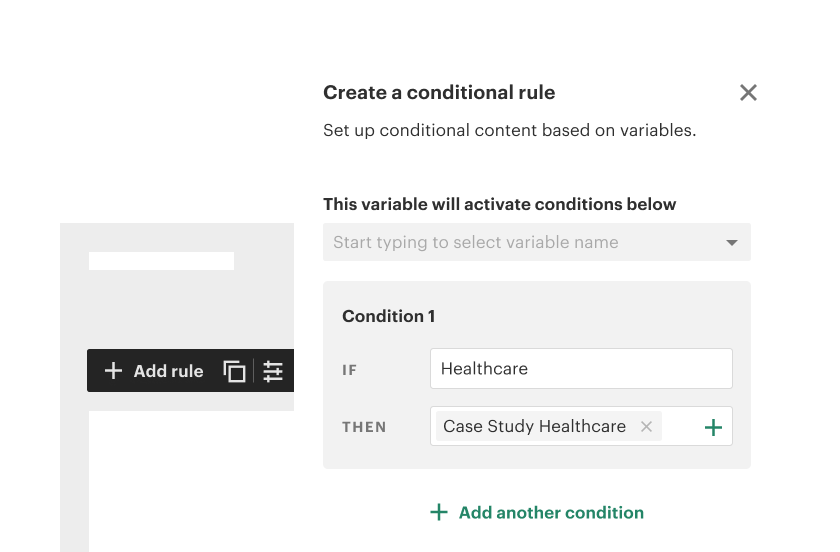Close the Create a conditional rule dialog
The height and width of the screenshot is (552, 840).
click(x=748, y=93)
